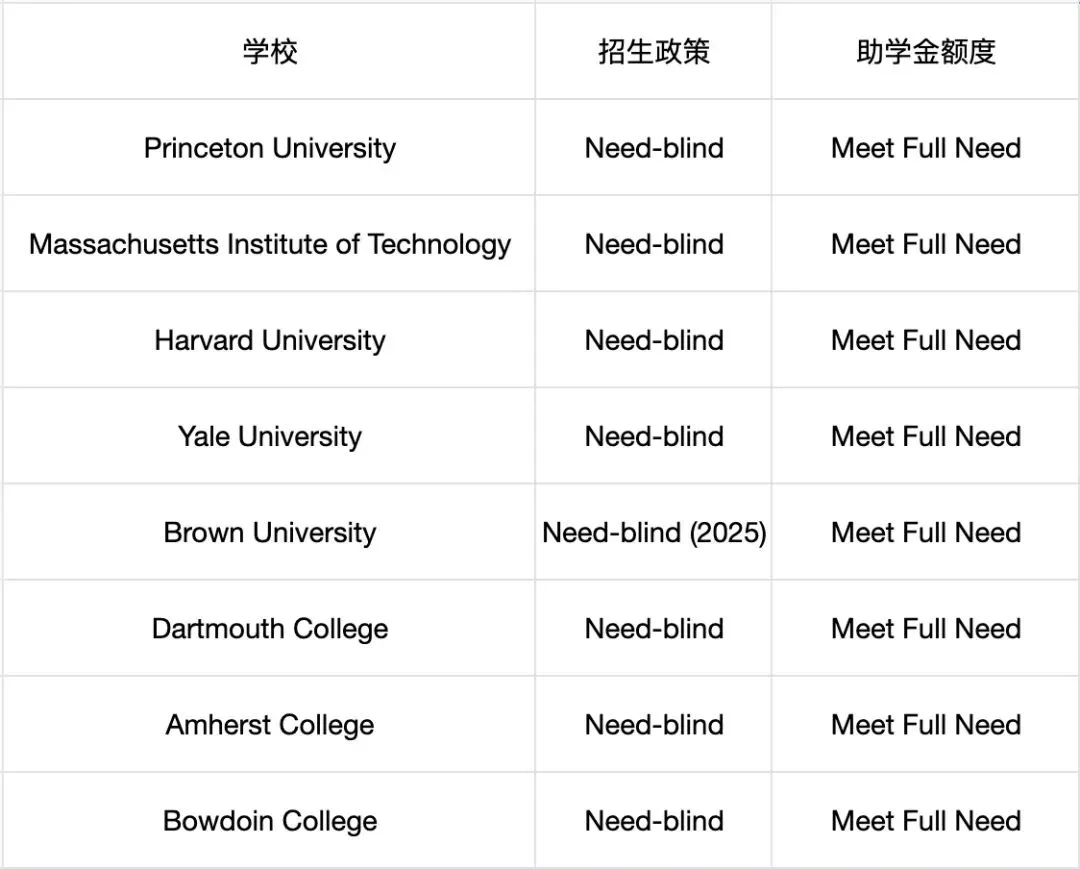Select Massachusetts Institute of Technology cell
This screenshot has width=1080, height=869.
coord(270,244)
